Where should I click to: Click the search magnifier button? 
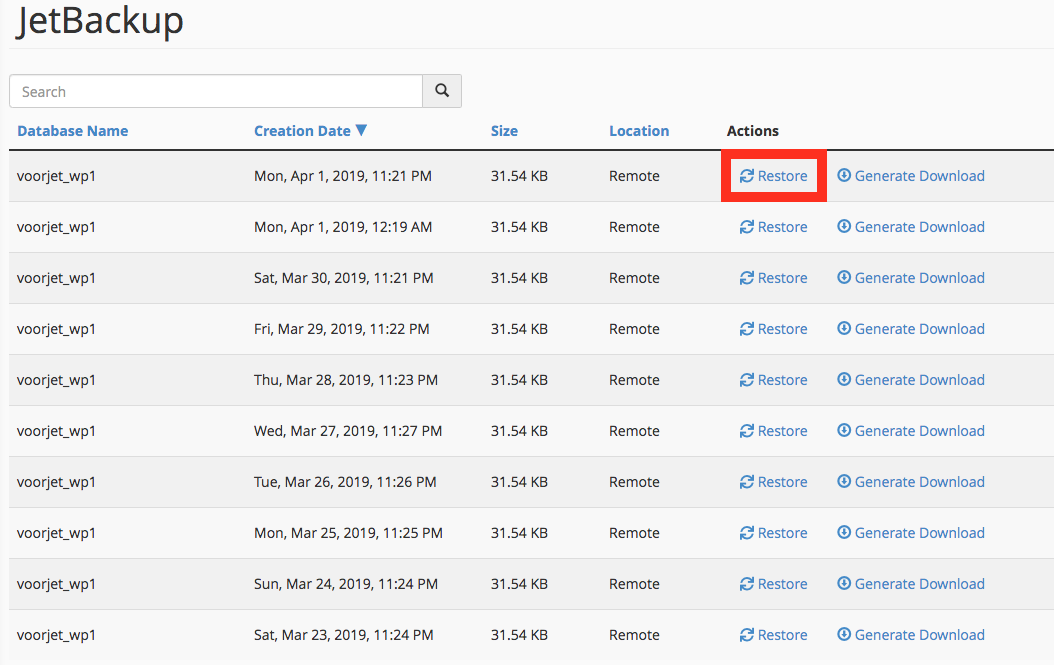click(442, 91)
